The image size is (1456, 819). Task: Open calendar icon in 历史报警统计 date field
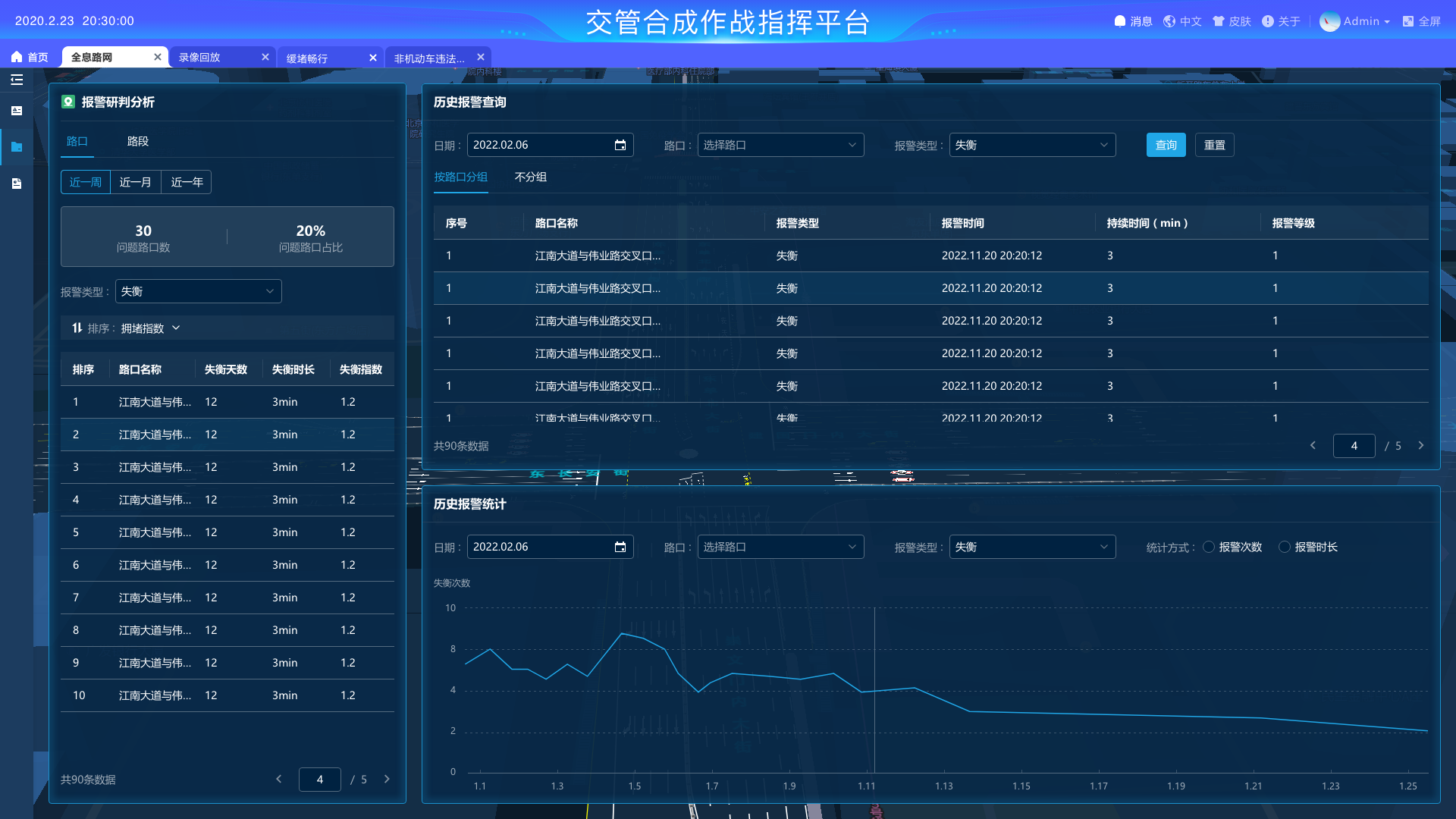(620, 547)
